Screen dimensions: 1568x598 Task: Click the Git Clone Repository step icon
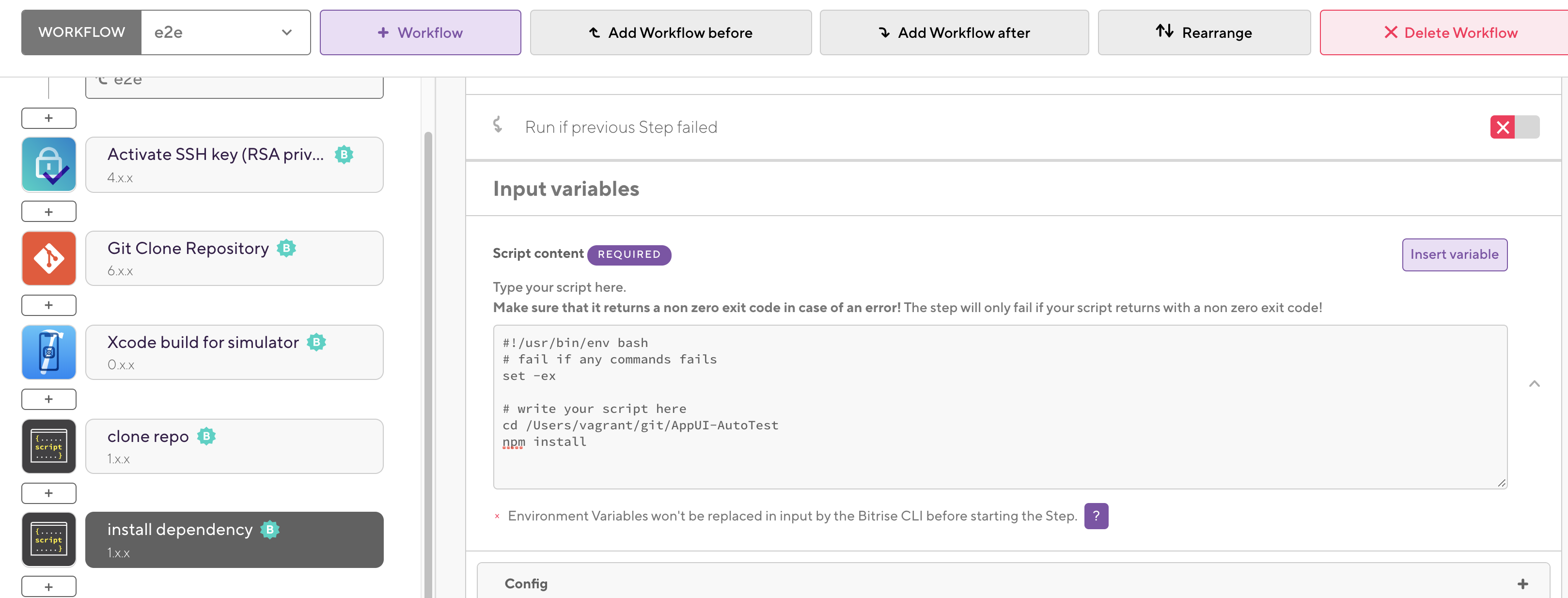(x=48, y=258)
